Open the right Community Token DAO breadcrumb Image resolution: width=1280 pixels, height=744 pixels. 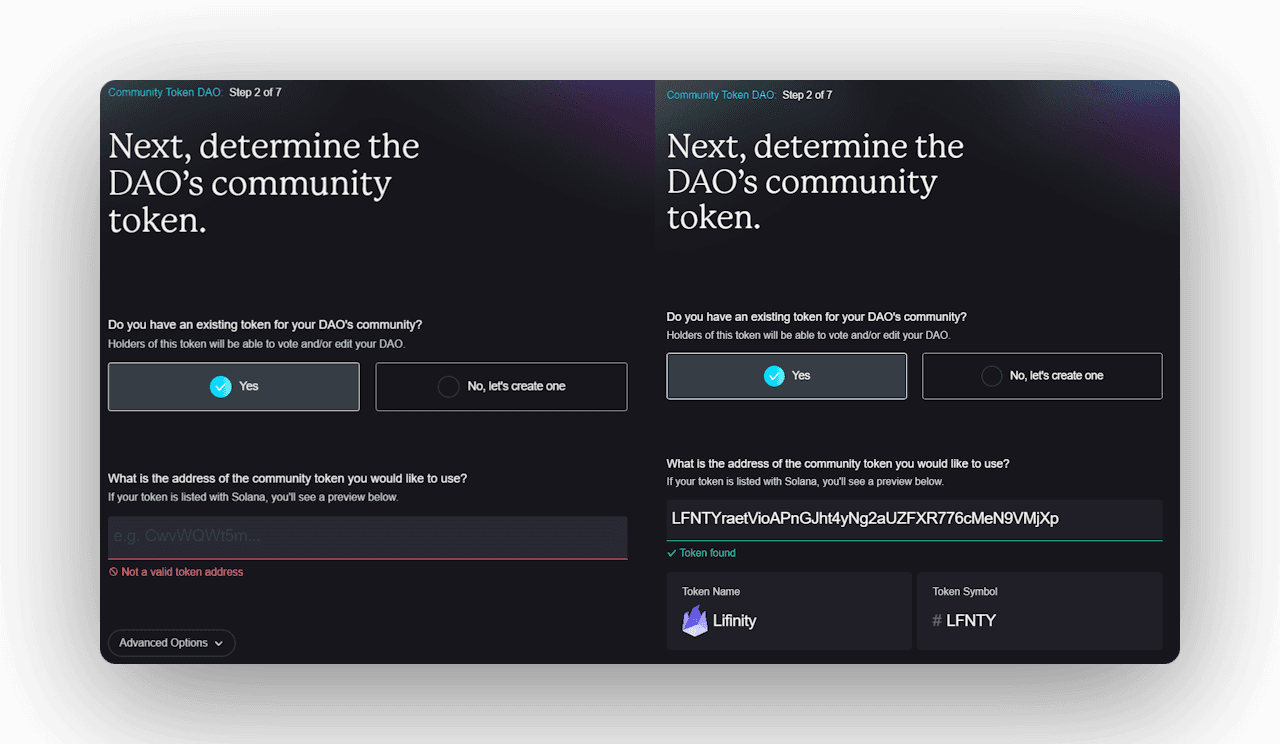(722, 95)
